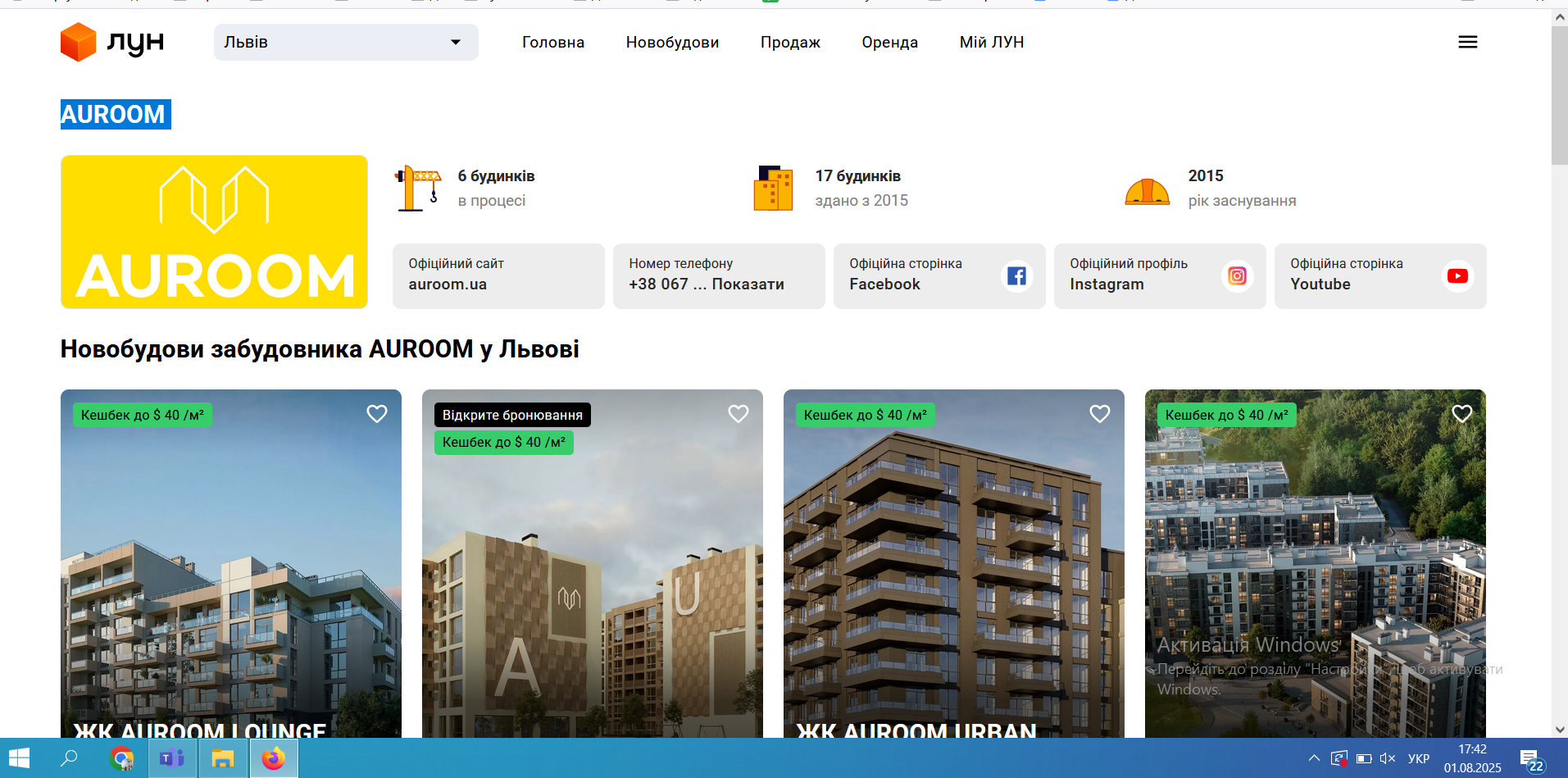Click the Firefox taskbar icon

(x=273, y=758)
